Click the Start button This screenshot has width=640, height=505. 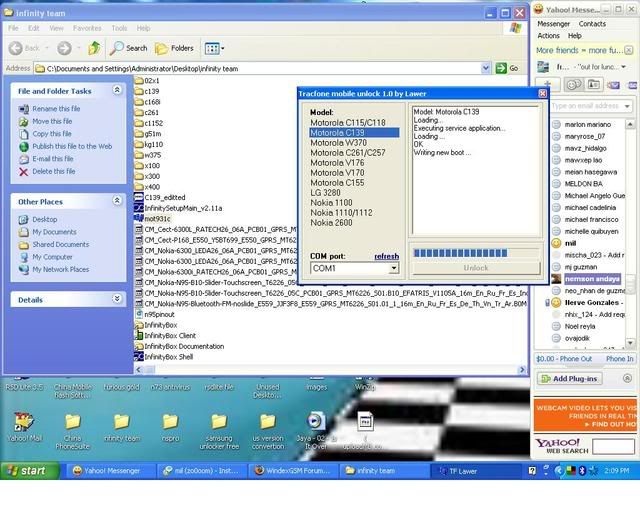coord(29,471)
